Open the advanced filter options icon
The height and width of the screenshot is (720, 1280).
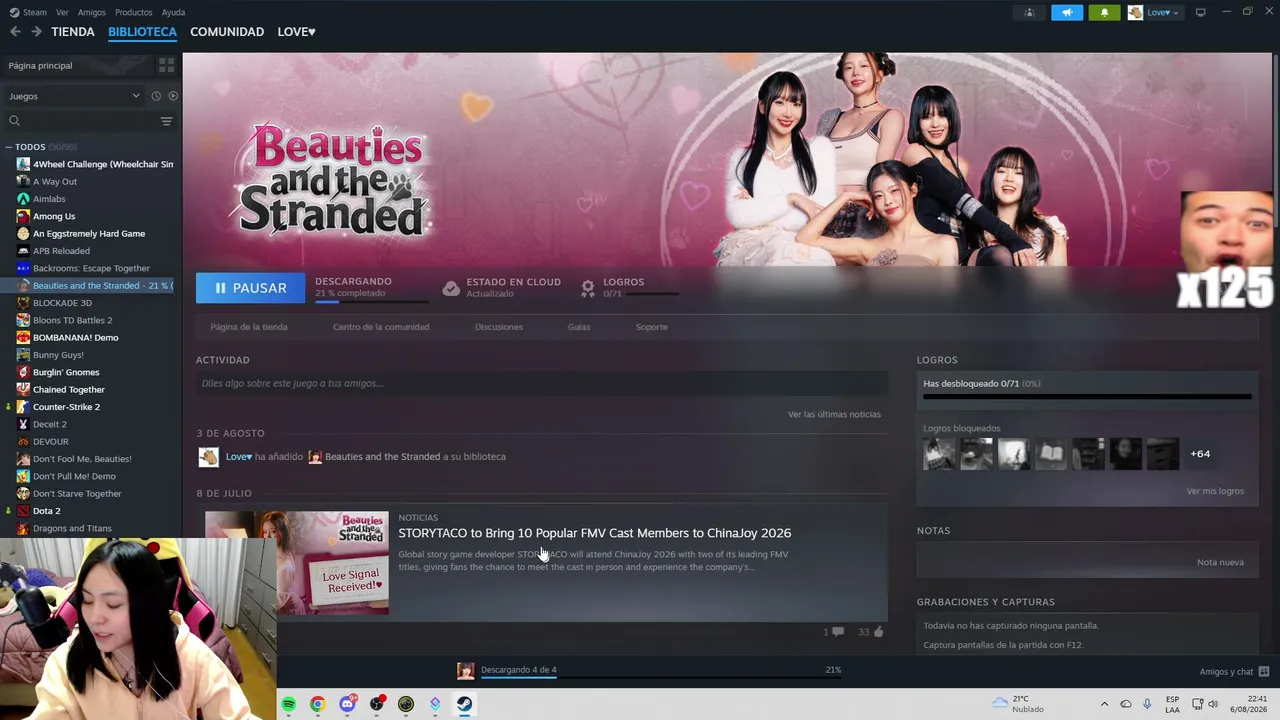[166, 121]
